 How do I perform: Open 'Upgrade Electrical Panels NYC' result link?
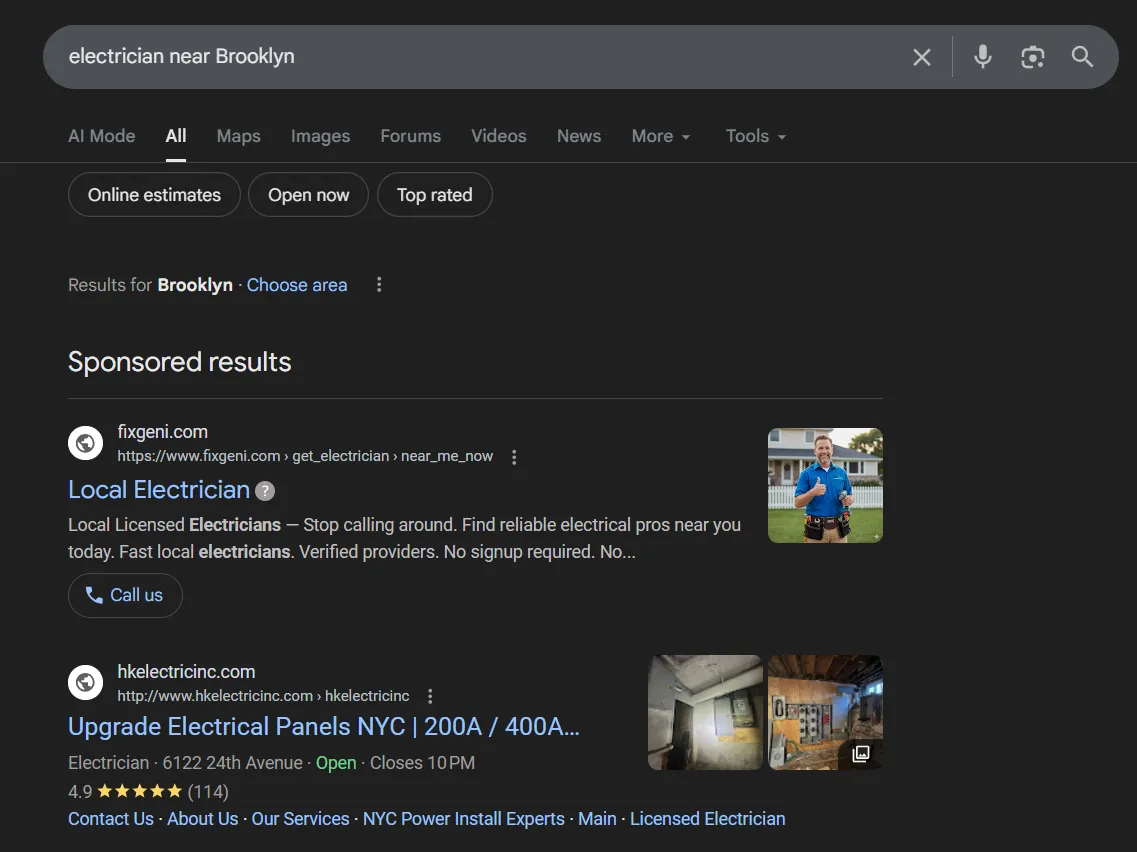pyautogui.click(x=323, y=727)
